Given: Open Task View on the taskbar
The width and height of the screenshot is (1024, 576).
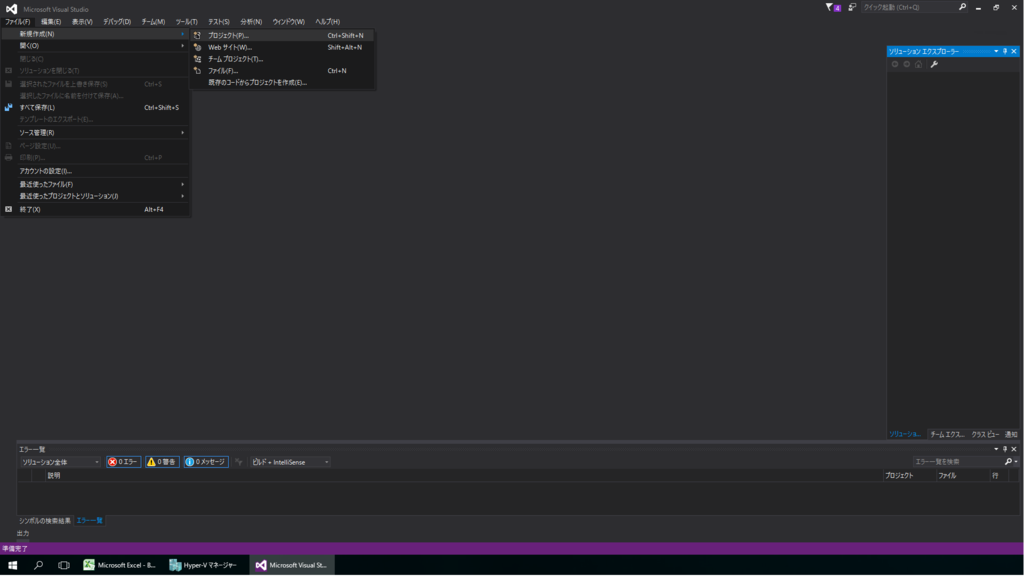Looking at the screenshot, I should click(63, 565).
